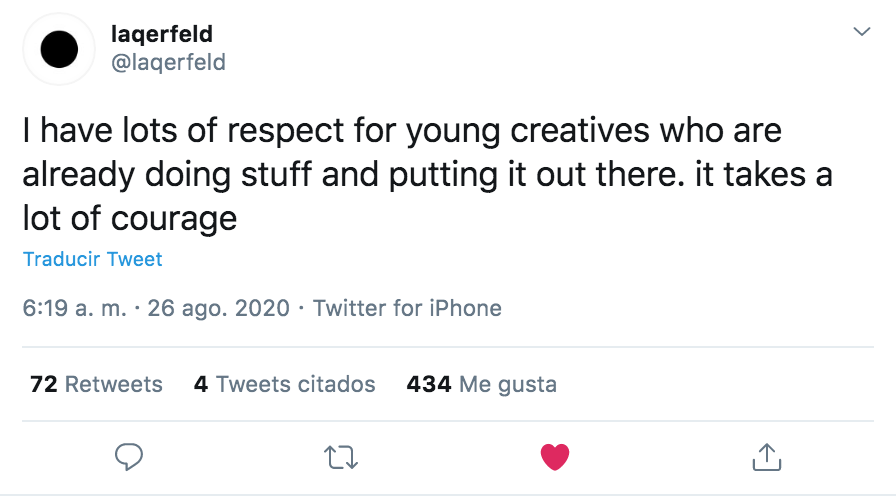
Task: Open the laqerfeld display name profile link
Action: [160, 34]
